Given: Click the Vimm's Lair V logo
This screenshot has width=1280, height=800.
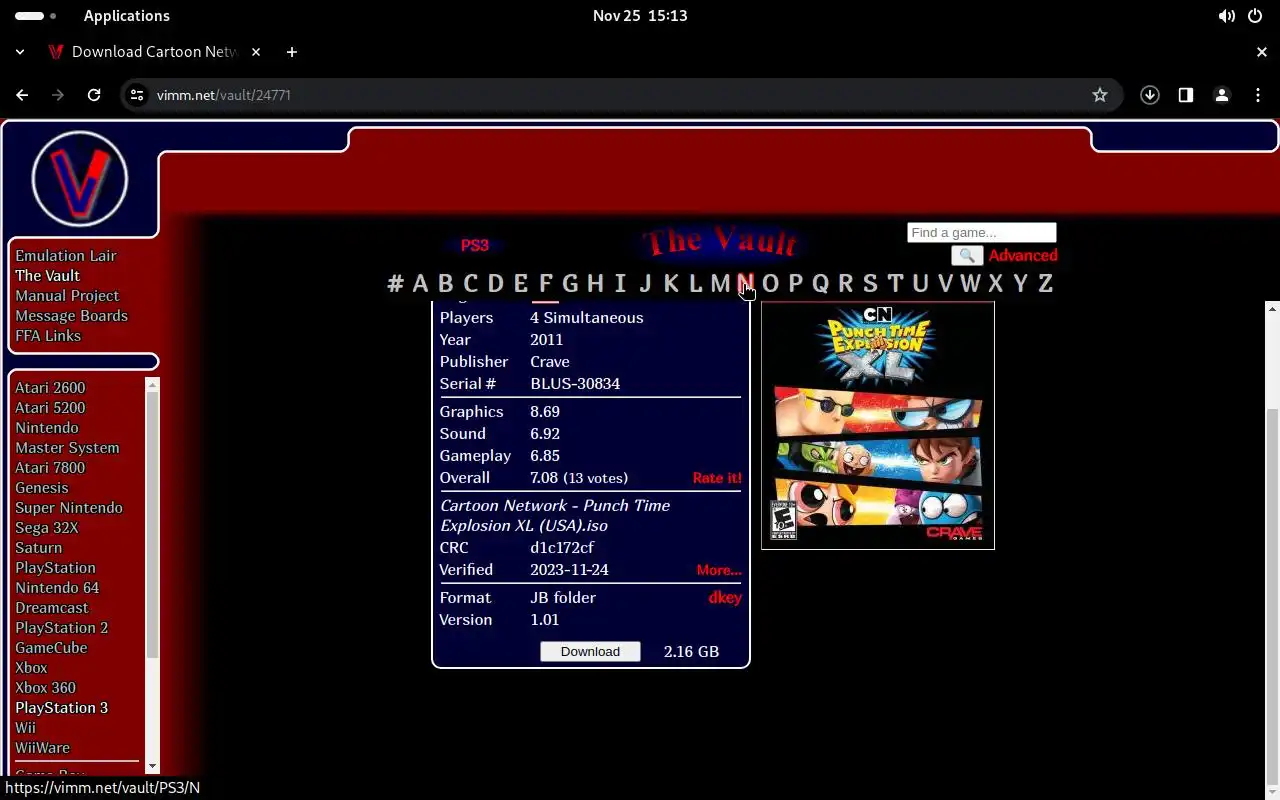Looking at the screenshot, I should pyautogui.click(x=80, y=179).
